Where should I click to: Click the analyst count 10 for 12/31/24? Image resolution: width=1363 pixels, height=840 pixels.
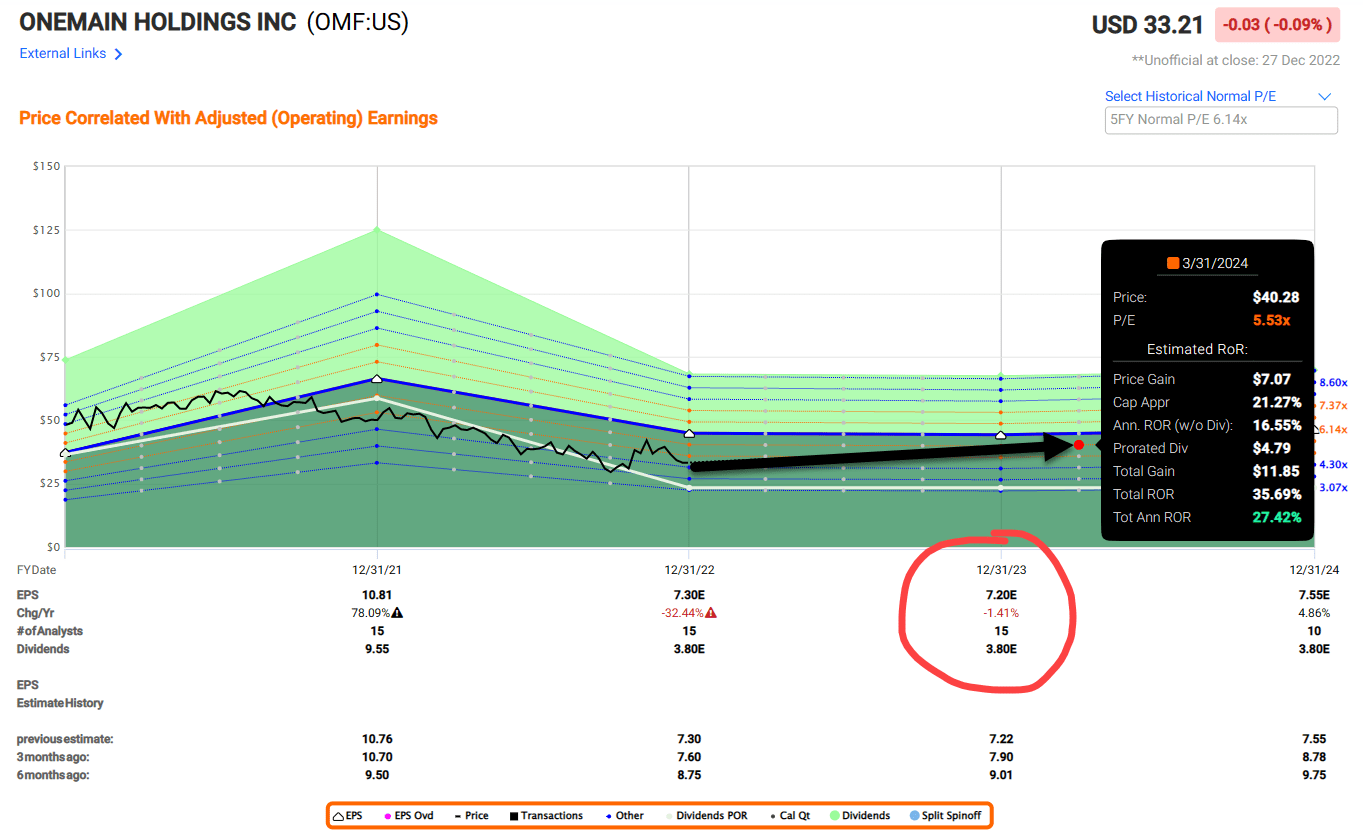coord(1314,631)
